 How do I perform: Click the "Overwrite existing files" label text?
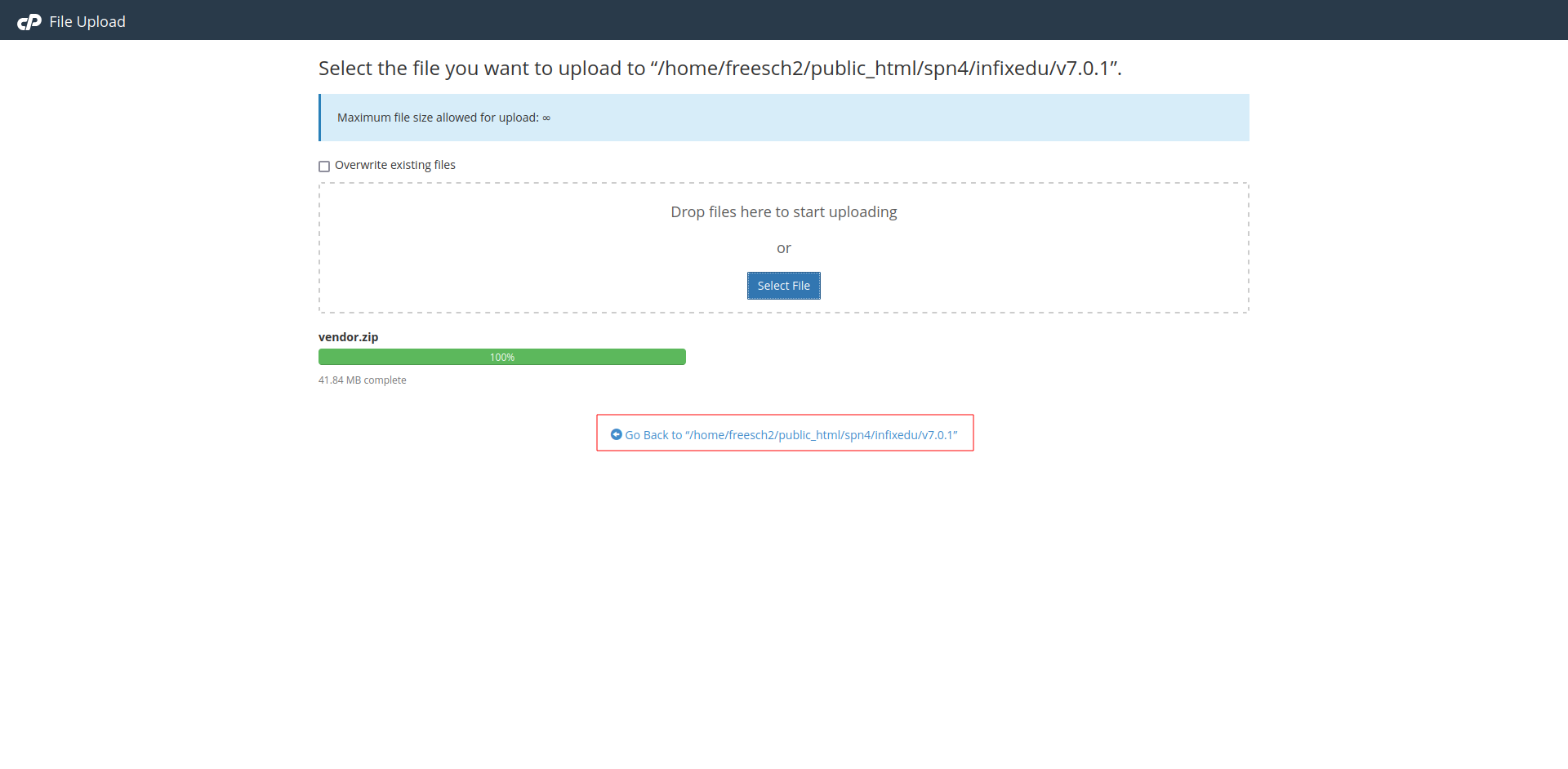tap(394, 165)
